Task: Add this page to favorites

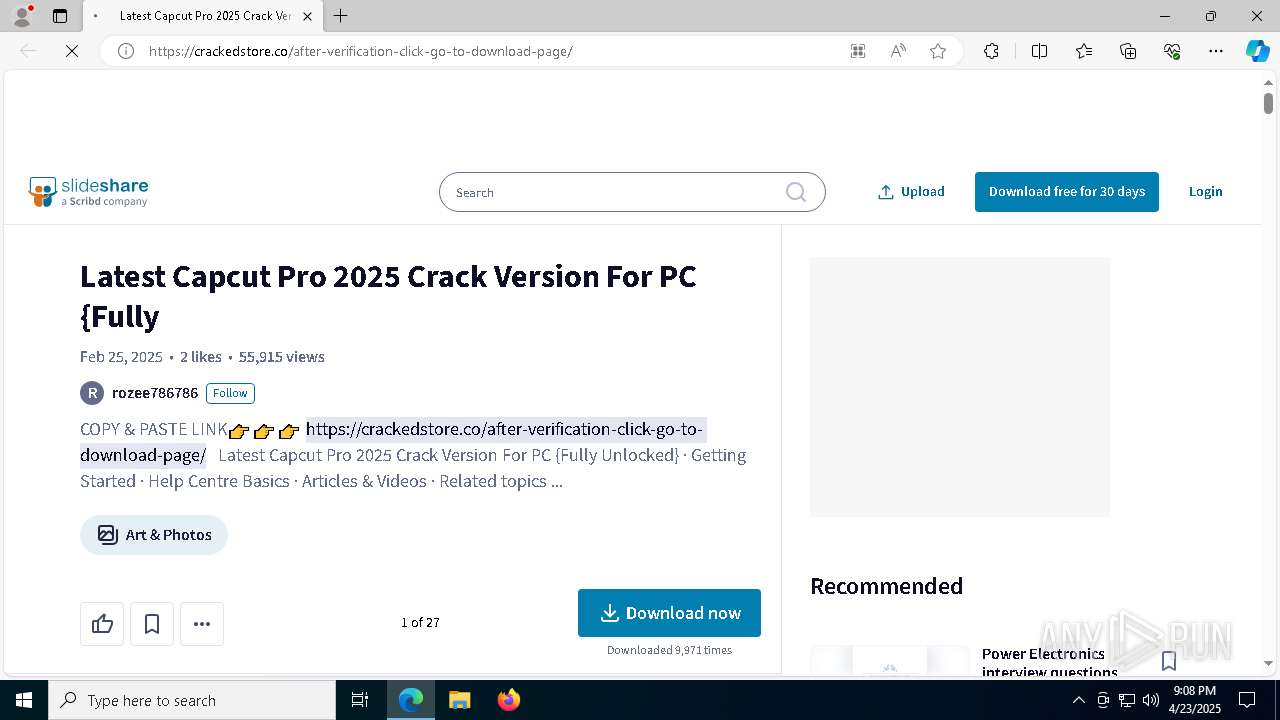Action: point(938,51)
